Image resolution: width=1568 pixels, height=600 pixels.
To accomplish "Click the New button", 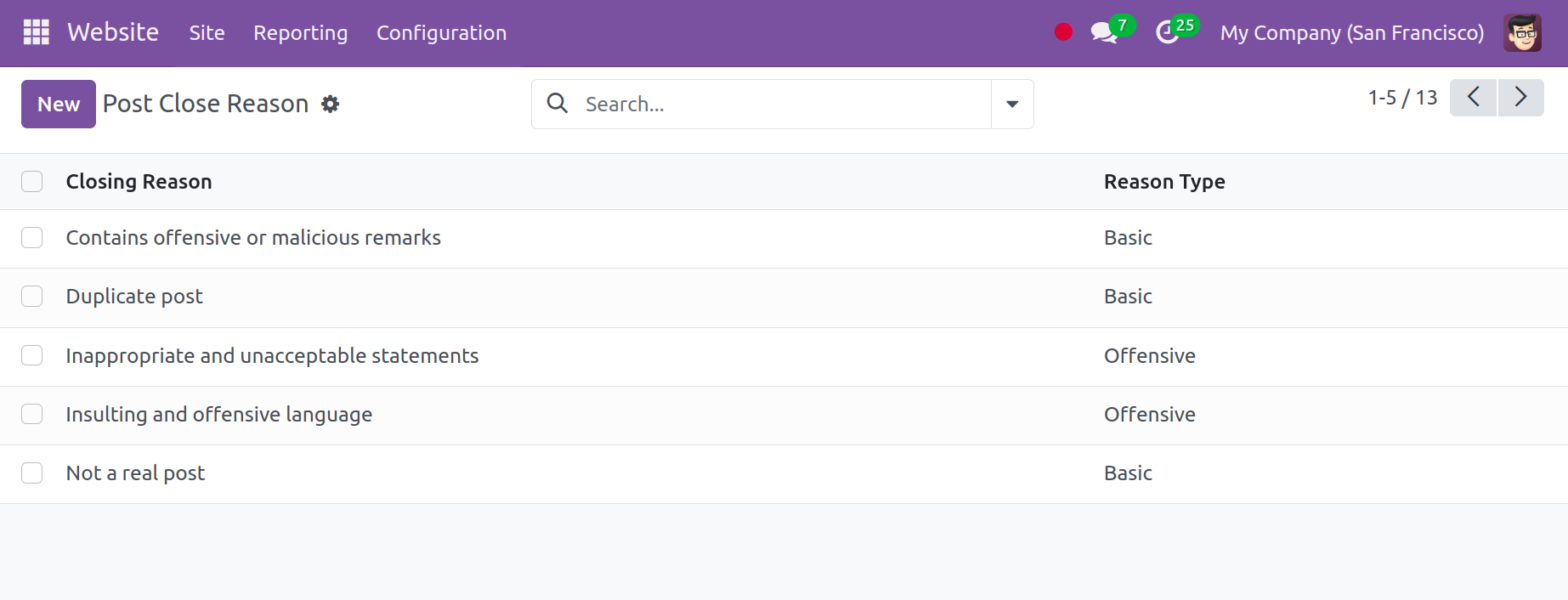I will pos(59,104).
